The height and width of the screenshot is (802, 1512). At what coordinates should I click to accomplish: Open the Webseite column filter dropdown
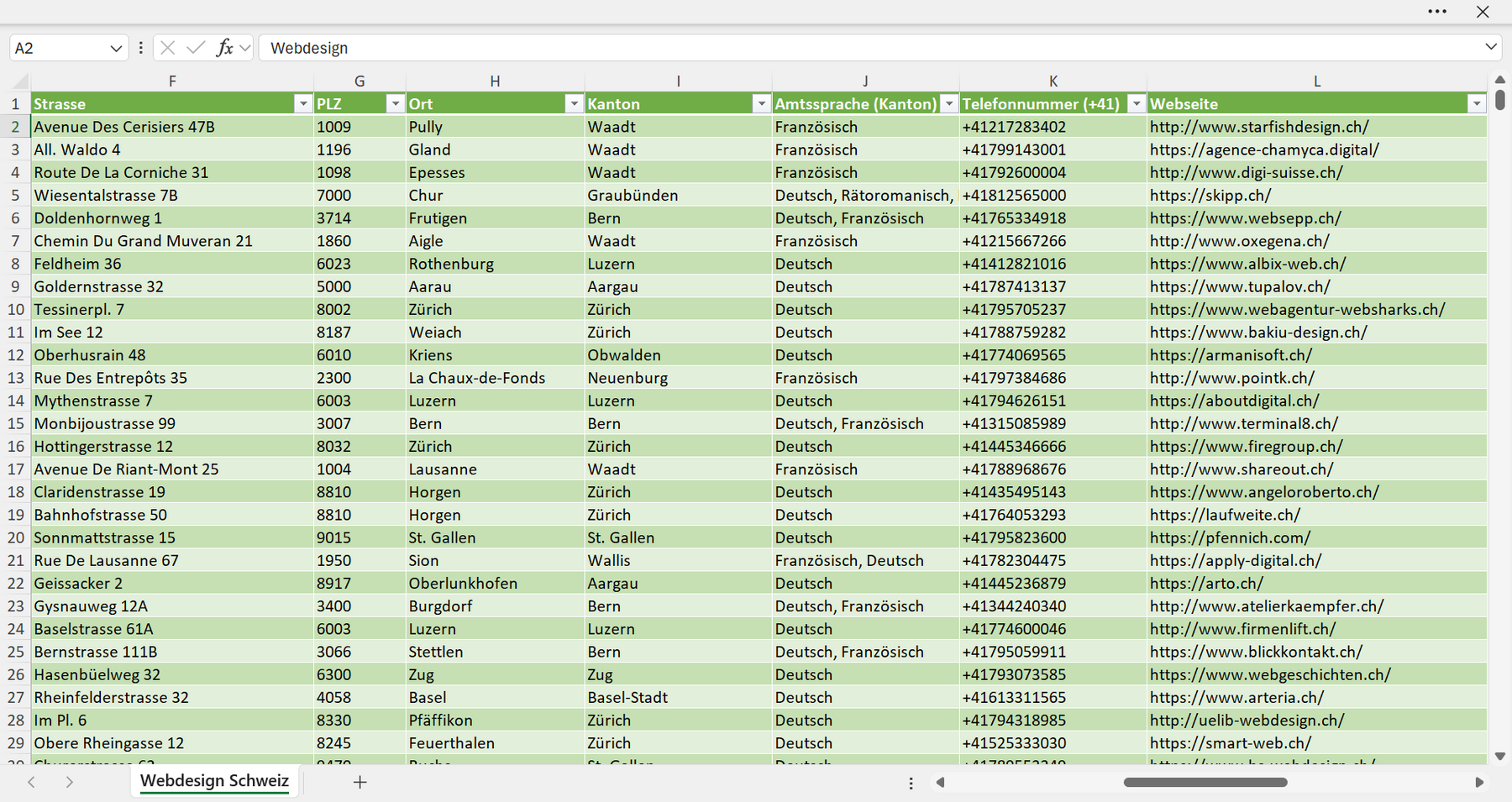point(1476,103)
